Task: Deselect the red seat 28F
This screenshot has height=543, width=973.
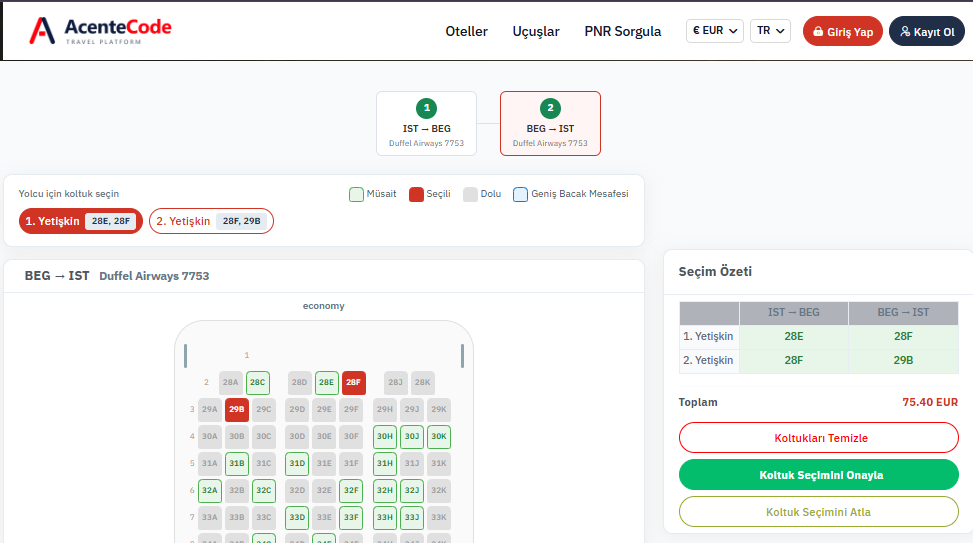Action: pyautogui.click(x=353, y=382)
